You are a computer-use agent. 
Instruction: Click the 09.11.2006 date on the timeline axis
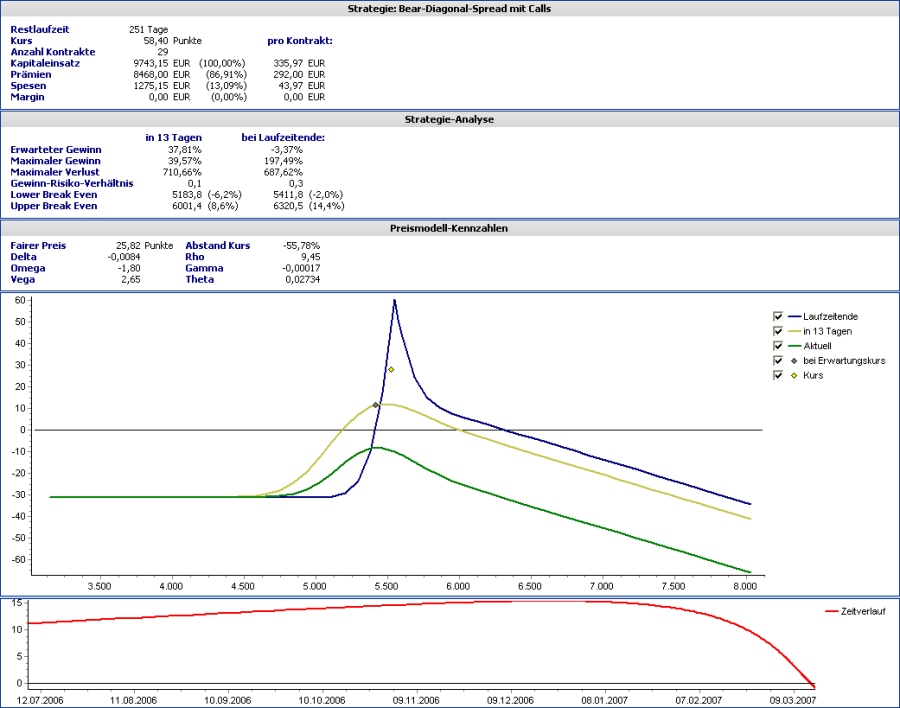pos(417,700)
